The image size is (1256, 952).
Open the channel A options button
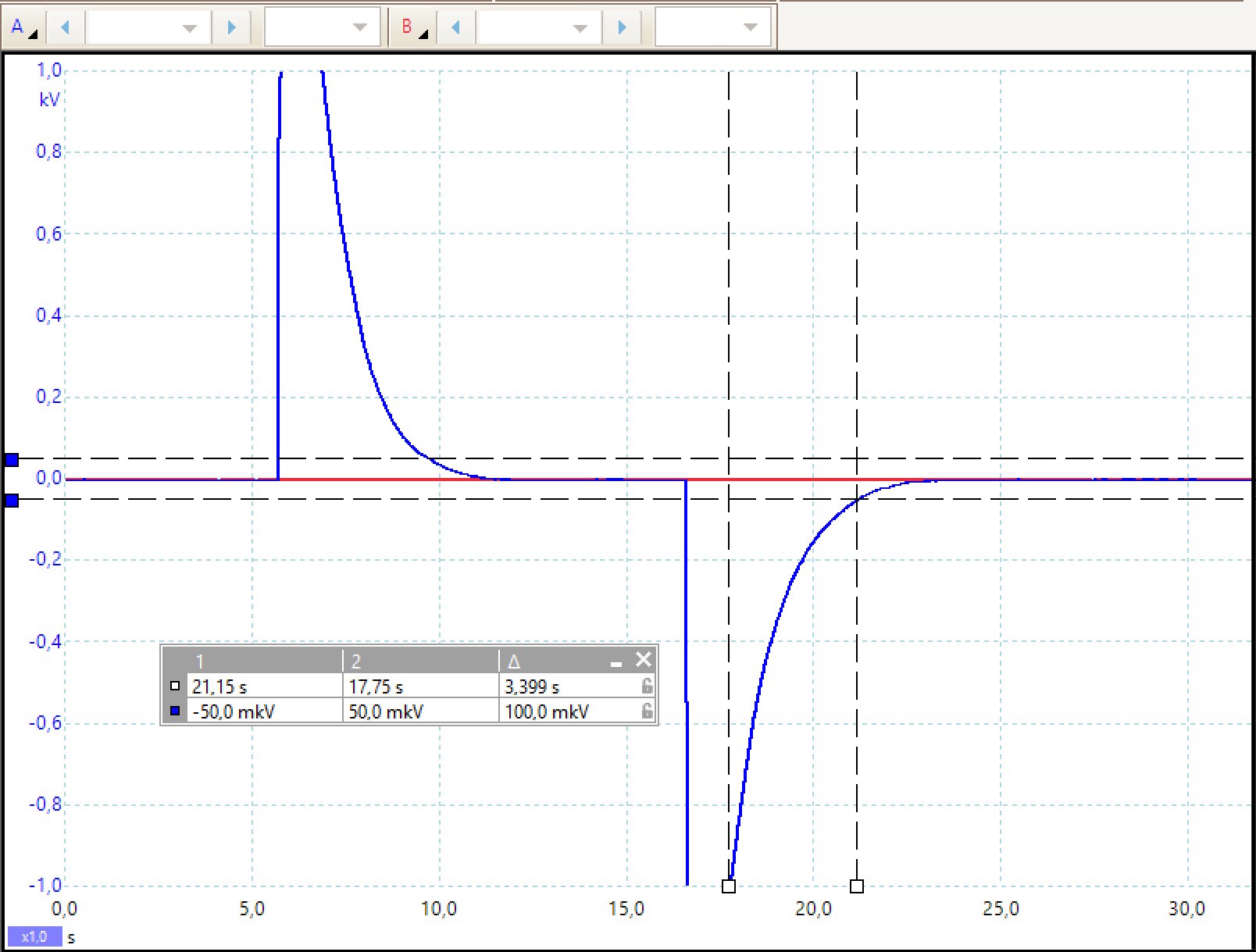[x=23, y=27]
